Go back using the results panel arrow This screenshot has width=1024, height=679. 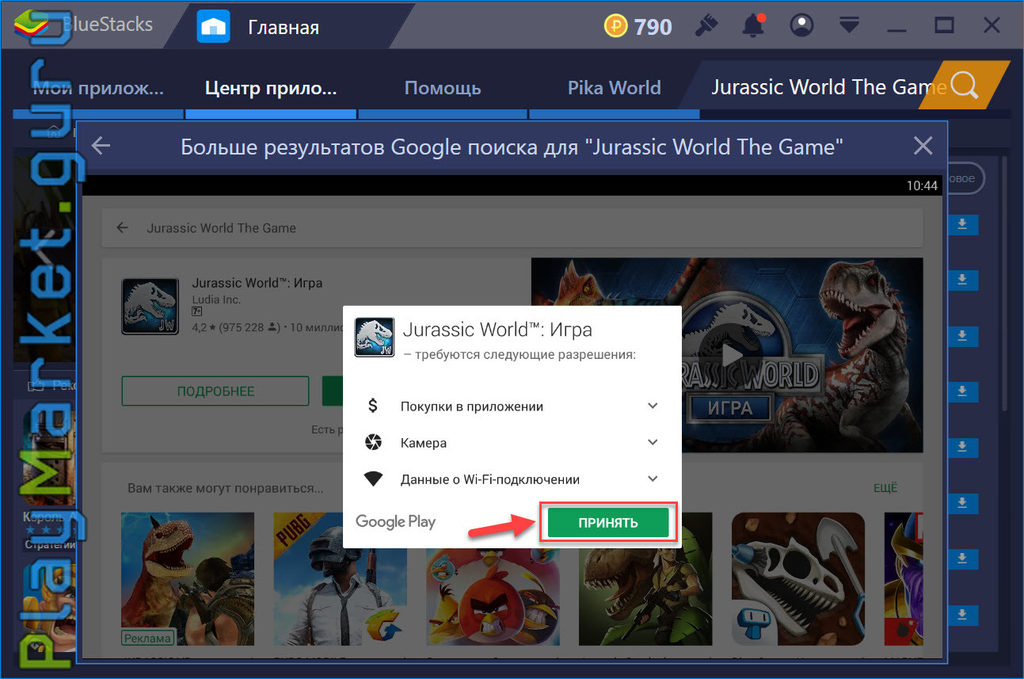tap(101, 146)
